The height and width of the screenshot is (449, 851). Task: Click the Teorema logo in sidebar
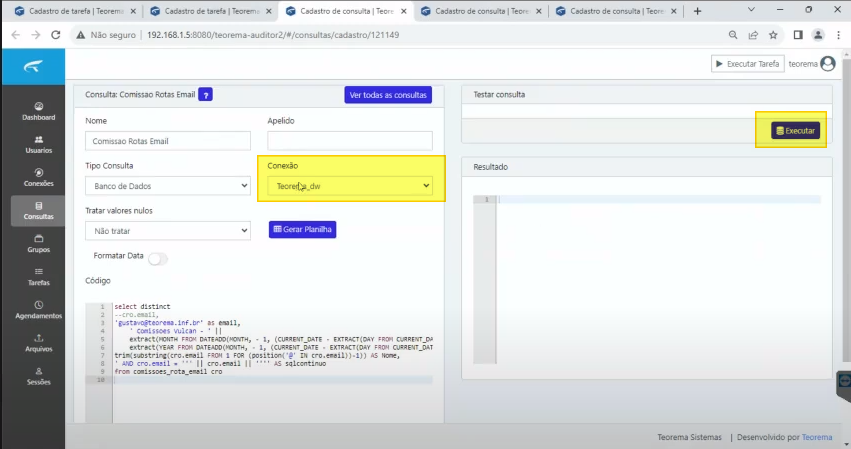pos(33,66)
